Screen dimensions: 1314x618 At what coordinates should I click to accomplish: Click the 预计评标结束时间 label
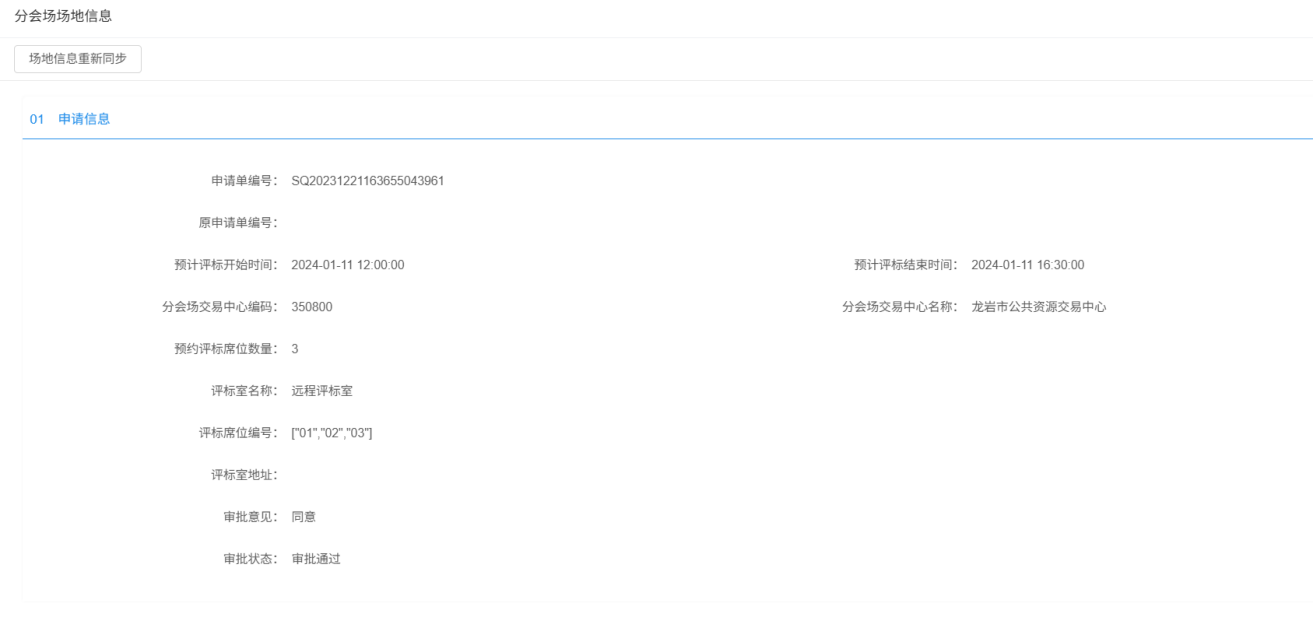point(906,265)
